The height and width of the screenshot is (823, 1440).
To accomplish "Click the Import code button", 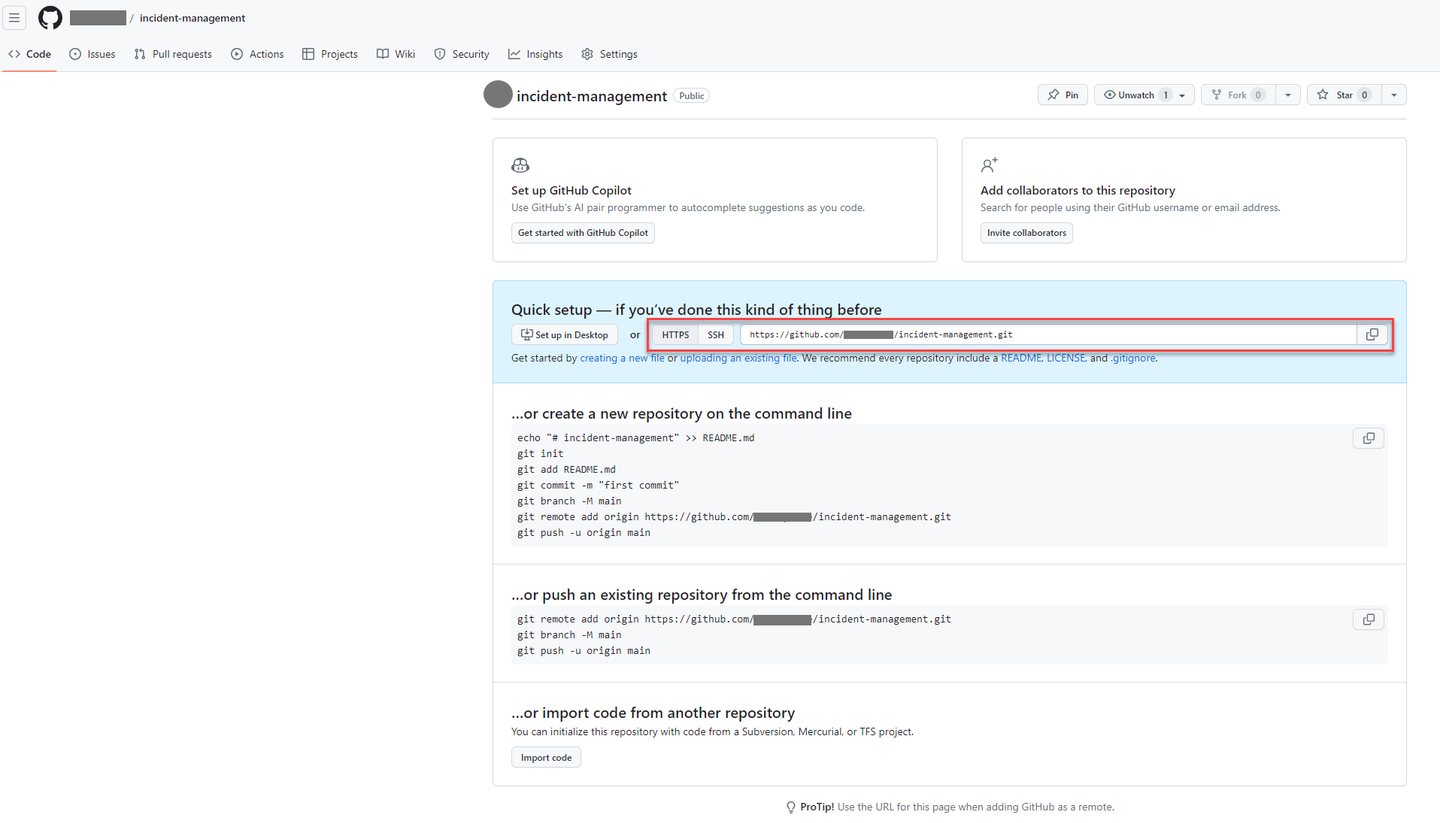I will pyautogui.click(x=546, y=758).
